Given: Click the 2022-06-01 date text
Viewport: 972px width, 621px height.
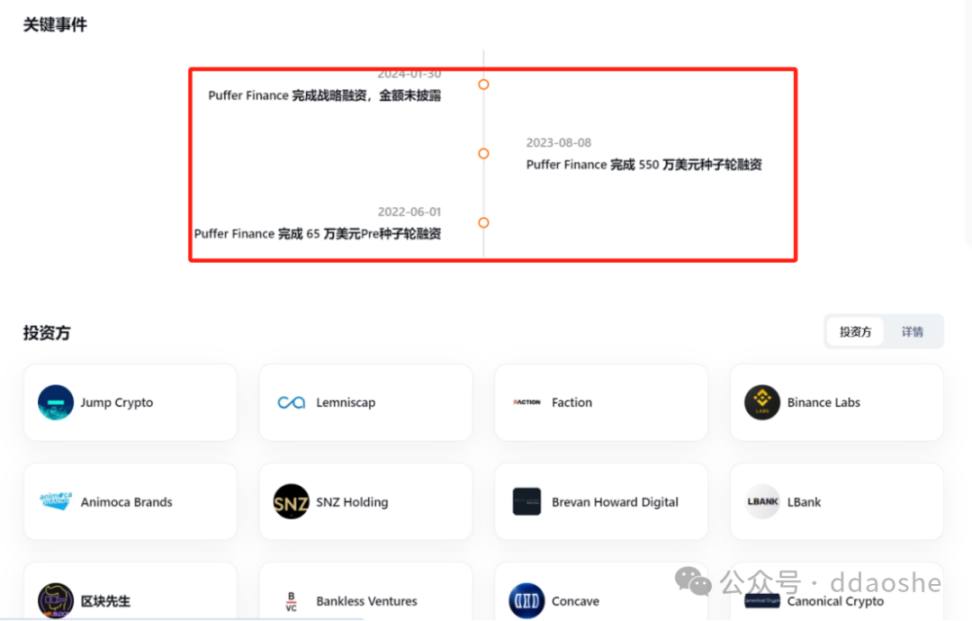Looking at the screenshot, I should point(409,212).
